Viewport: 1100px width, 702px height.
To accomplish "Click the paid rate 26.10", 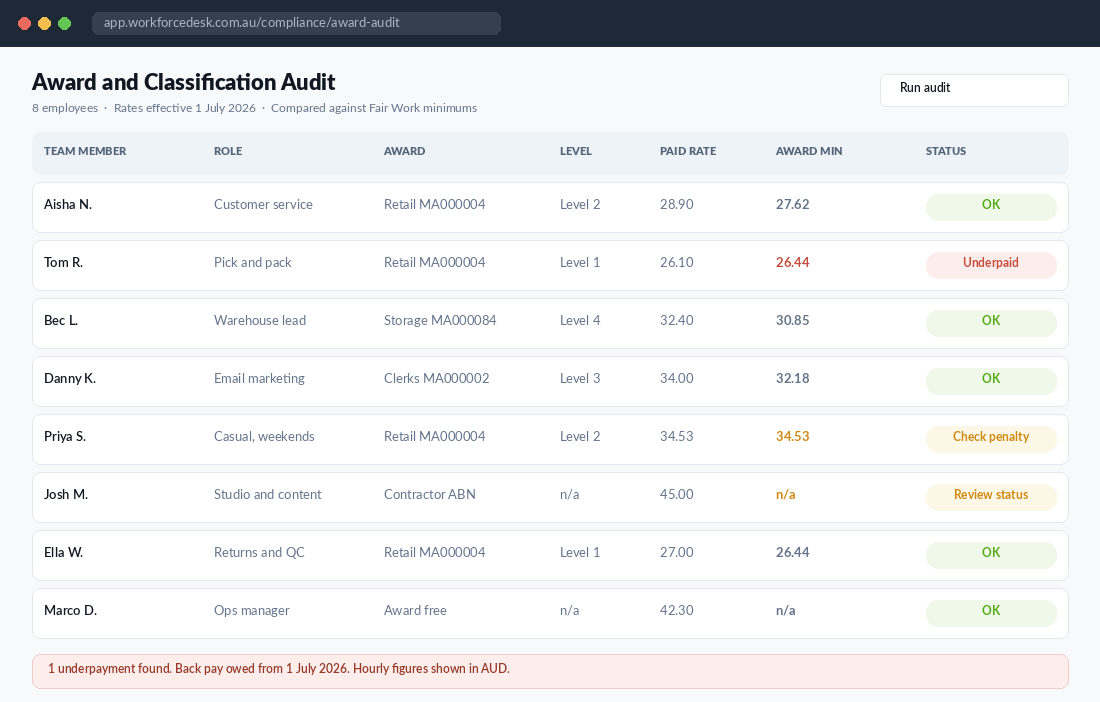I will coord(676,262).
